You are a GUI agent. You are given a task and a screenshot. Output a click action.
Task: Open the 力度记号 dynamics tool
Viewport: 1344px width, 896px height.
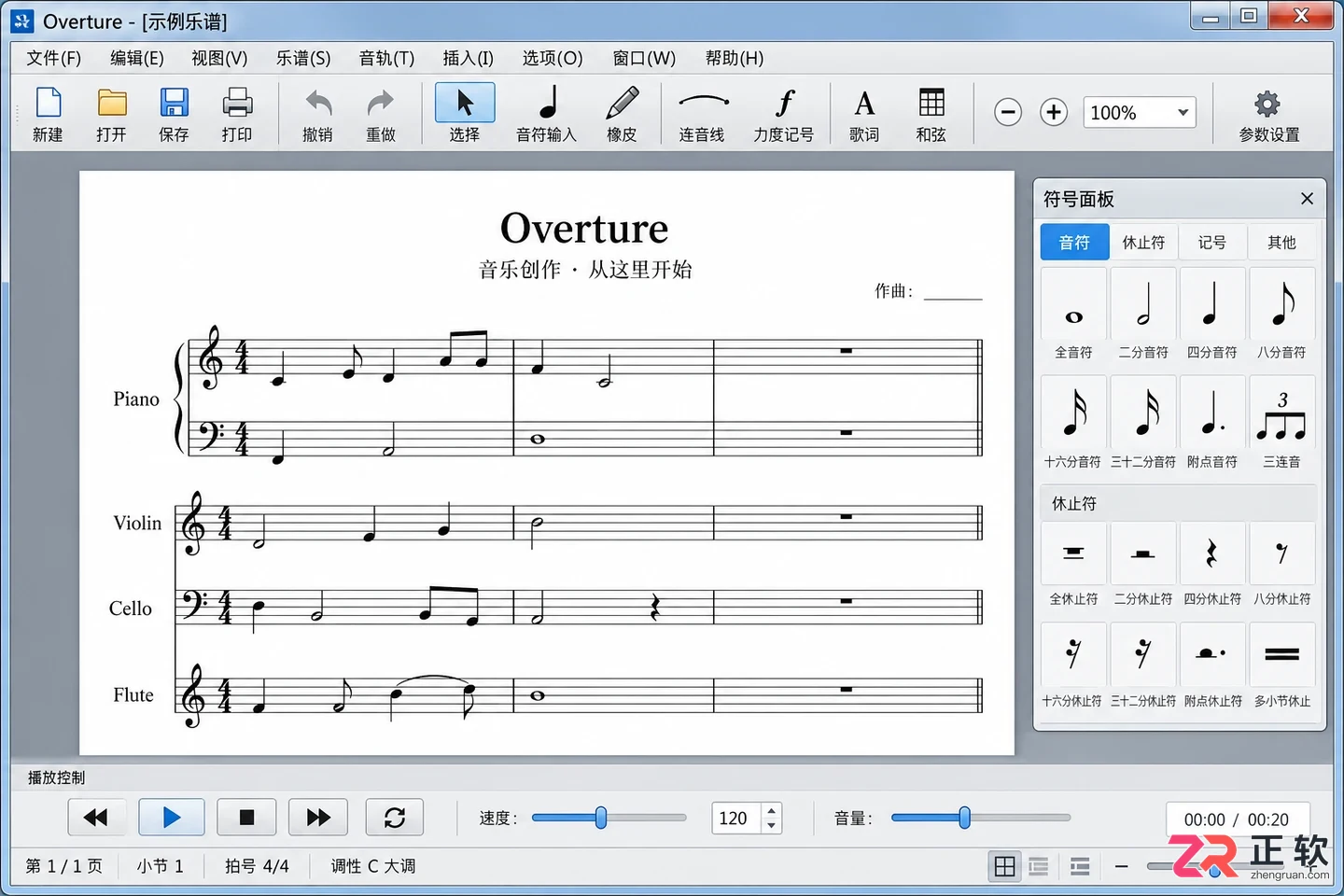(x=784, y=114)
